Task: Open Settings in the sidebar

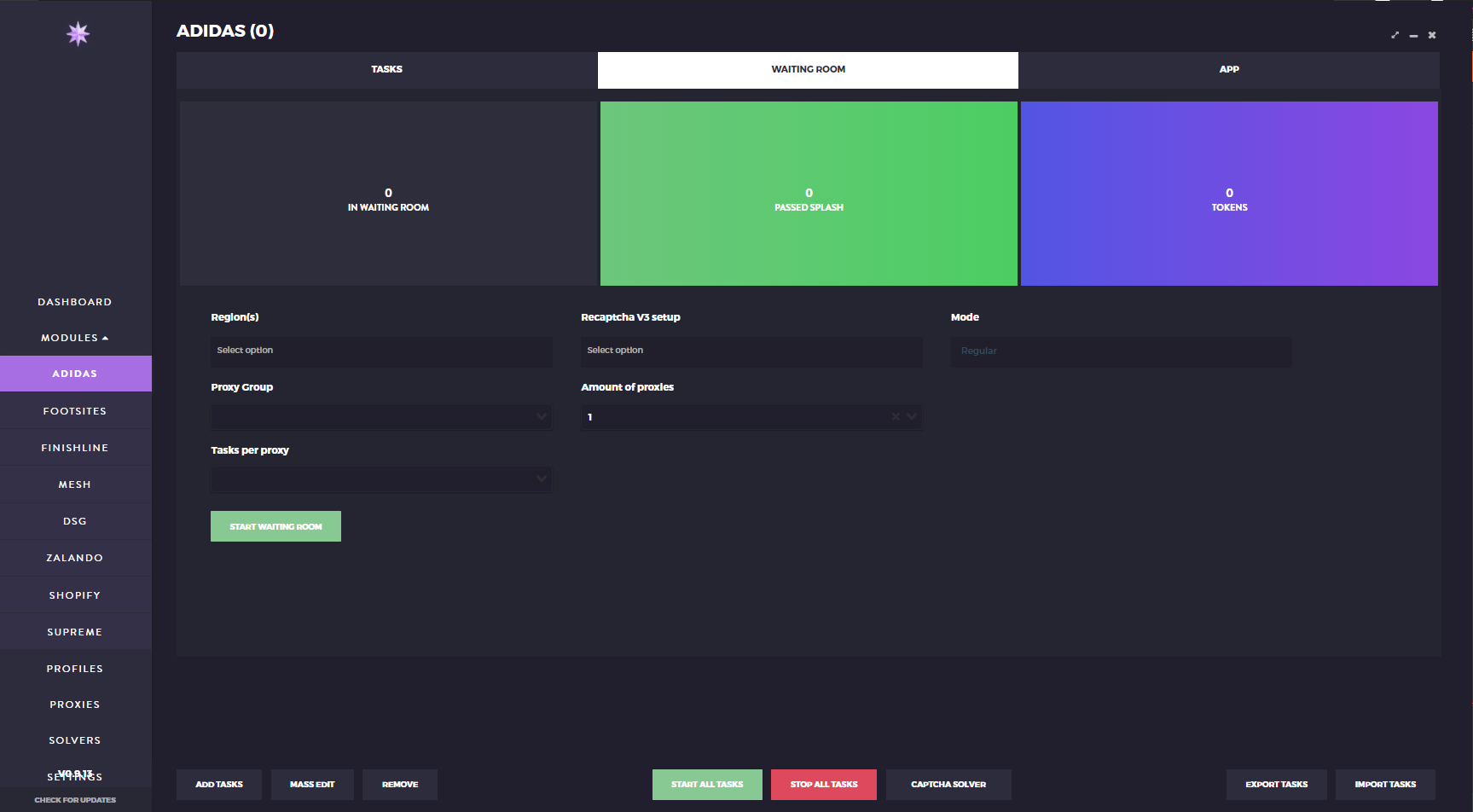Action: click(x=75, y=776)
